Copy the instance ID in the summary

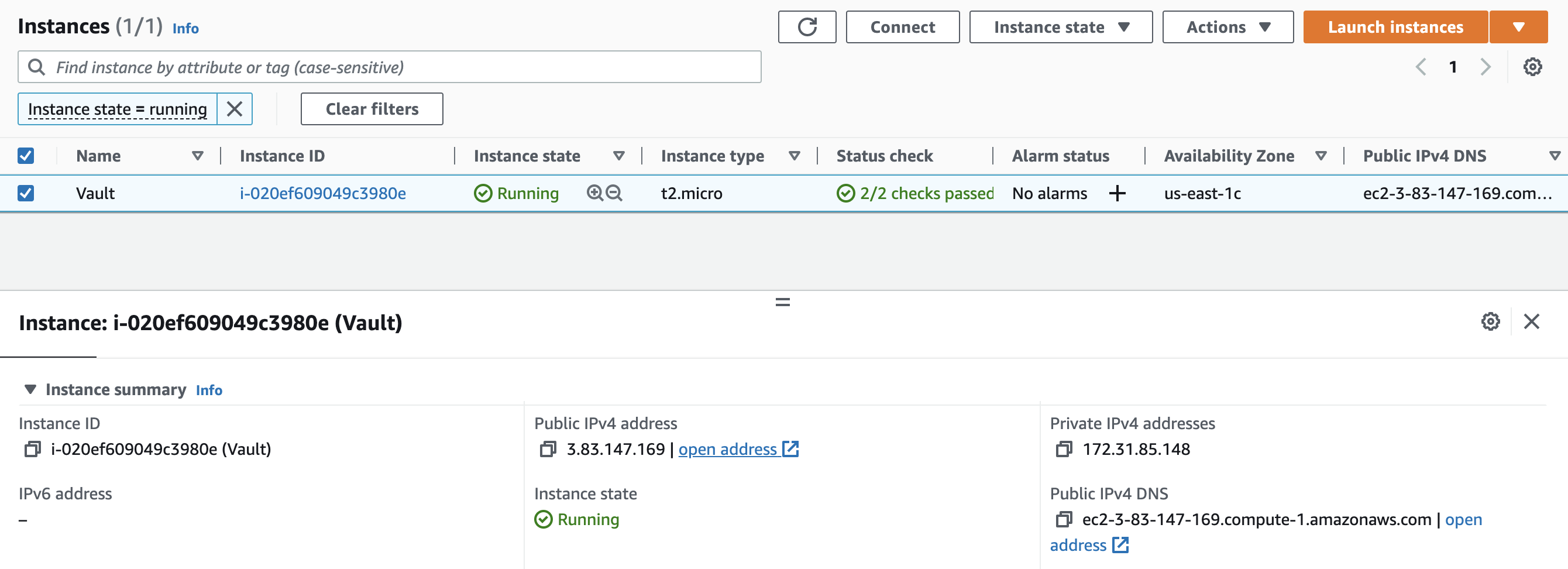click(32, 450)
